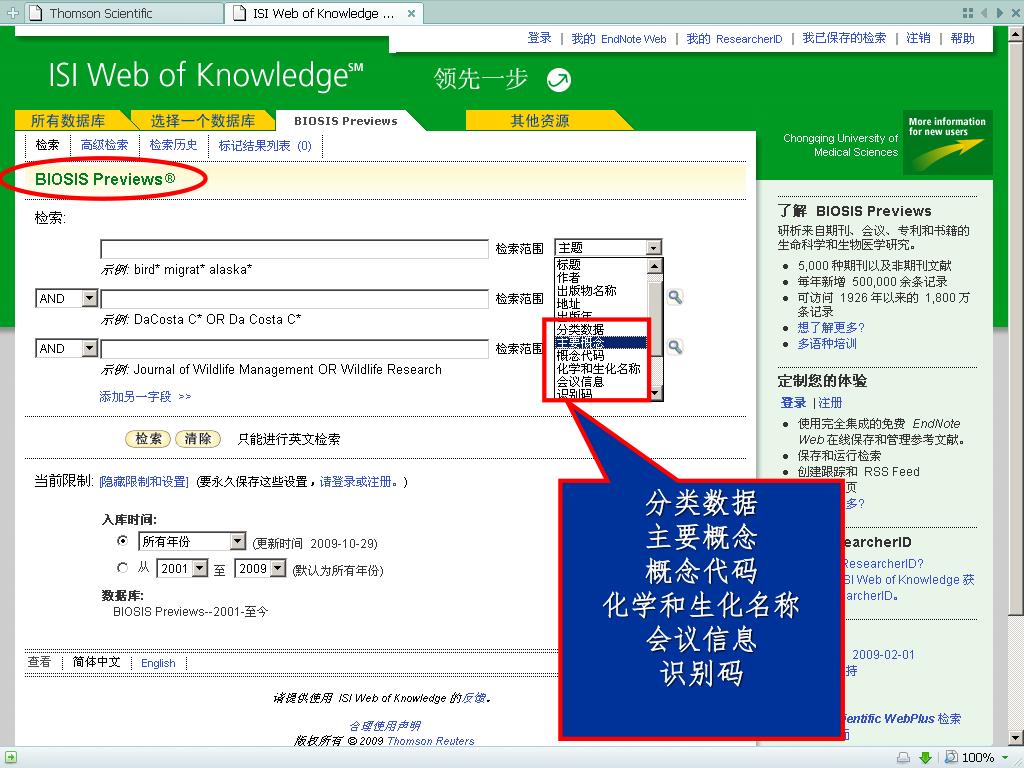This screenshot has width=1024, height=768.
Task: Click the 帮助 help link
Action: coord(963,38)
